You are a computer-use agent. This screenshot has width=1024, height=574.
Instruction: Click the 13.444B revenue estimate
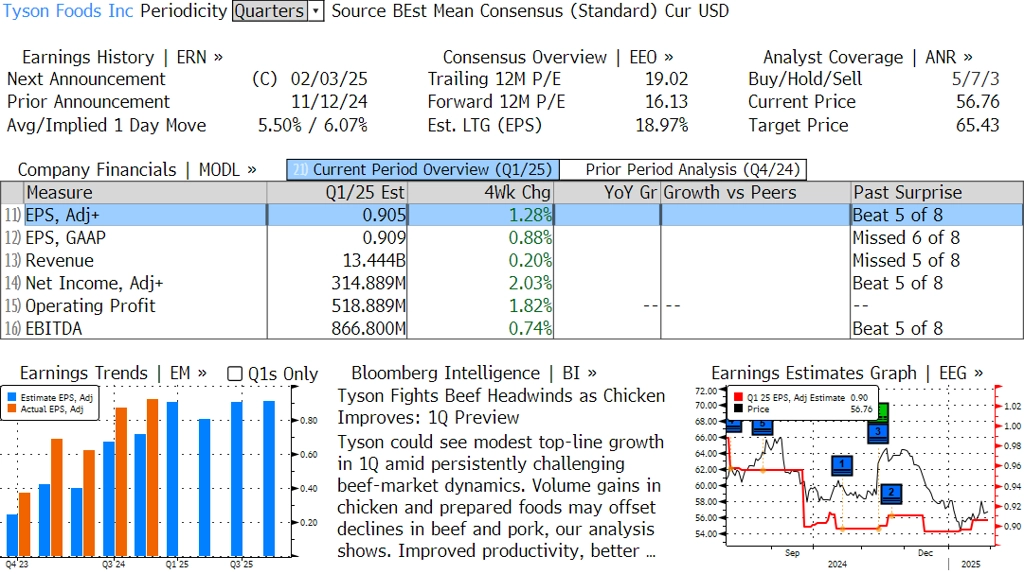pyautogui.click(x=374, y=261)
